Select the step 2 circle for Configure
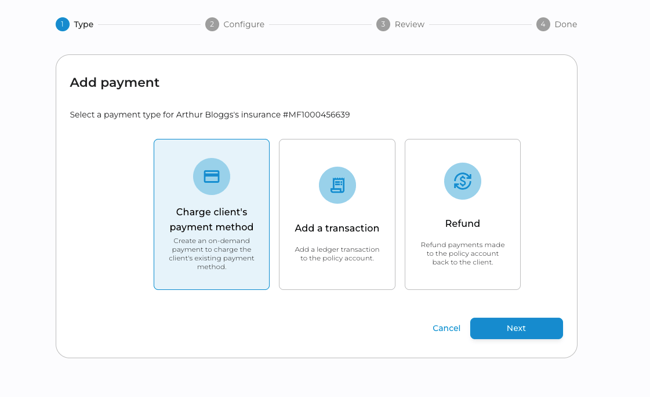650x397 pixels. coord(212,24)
